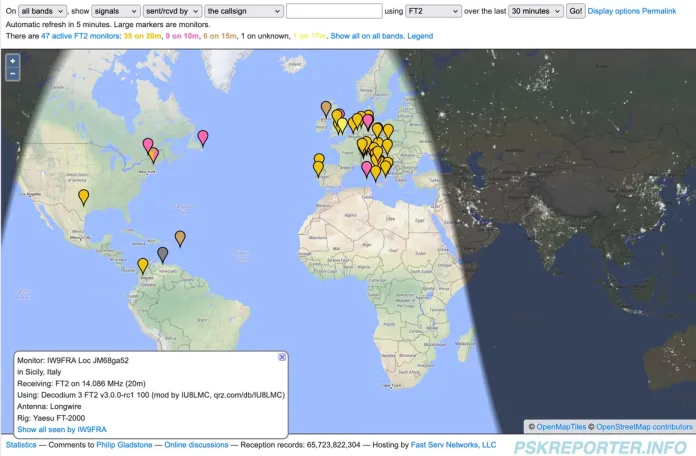Viewport: 696px width, 456px height.
Task: Open the 'all bands' dropdown
Action: click(42, 11)
